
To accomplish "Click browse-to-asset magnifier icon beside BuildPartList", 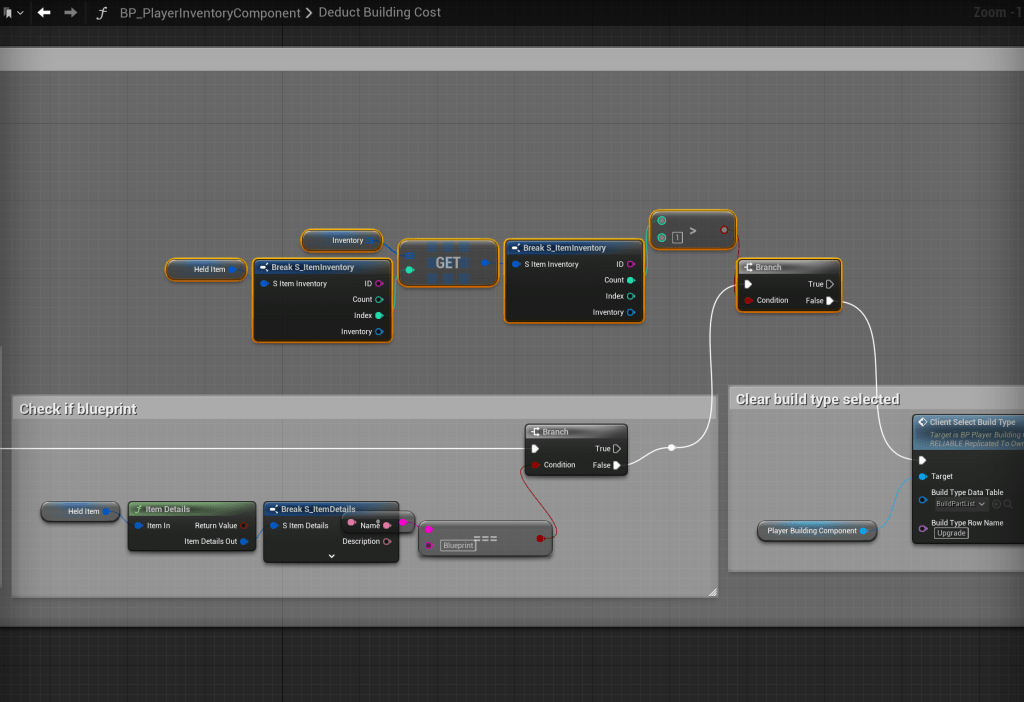I will pyautogui.click(x=1007, y=504).
